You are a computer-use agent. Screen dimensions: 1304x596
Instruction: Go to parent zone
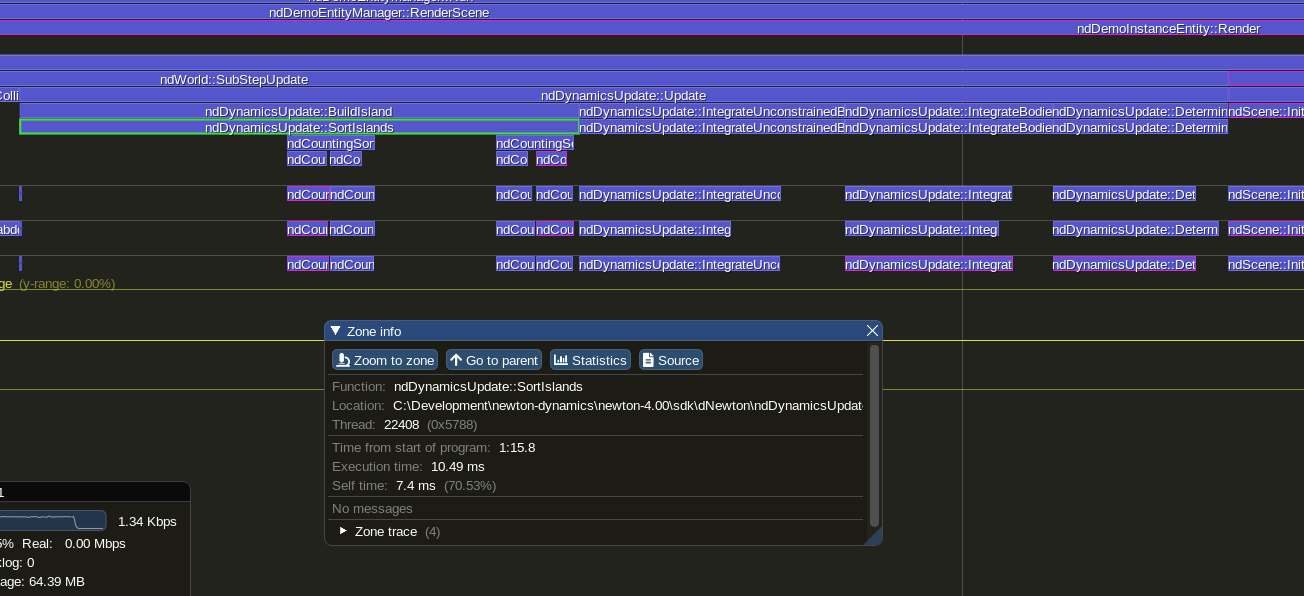click(494, 360)
